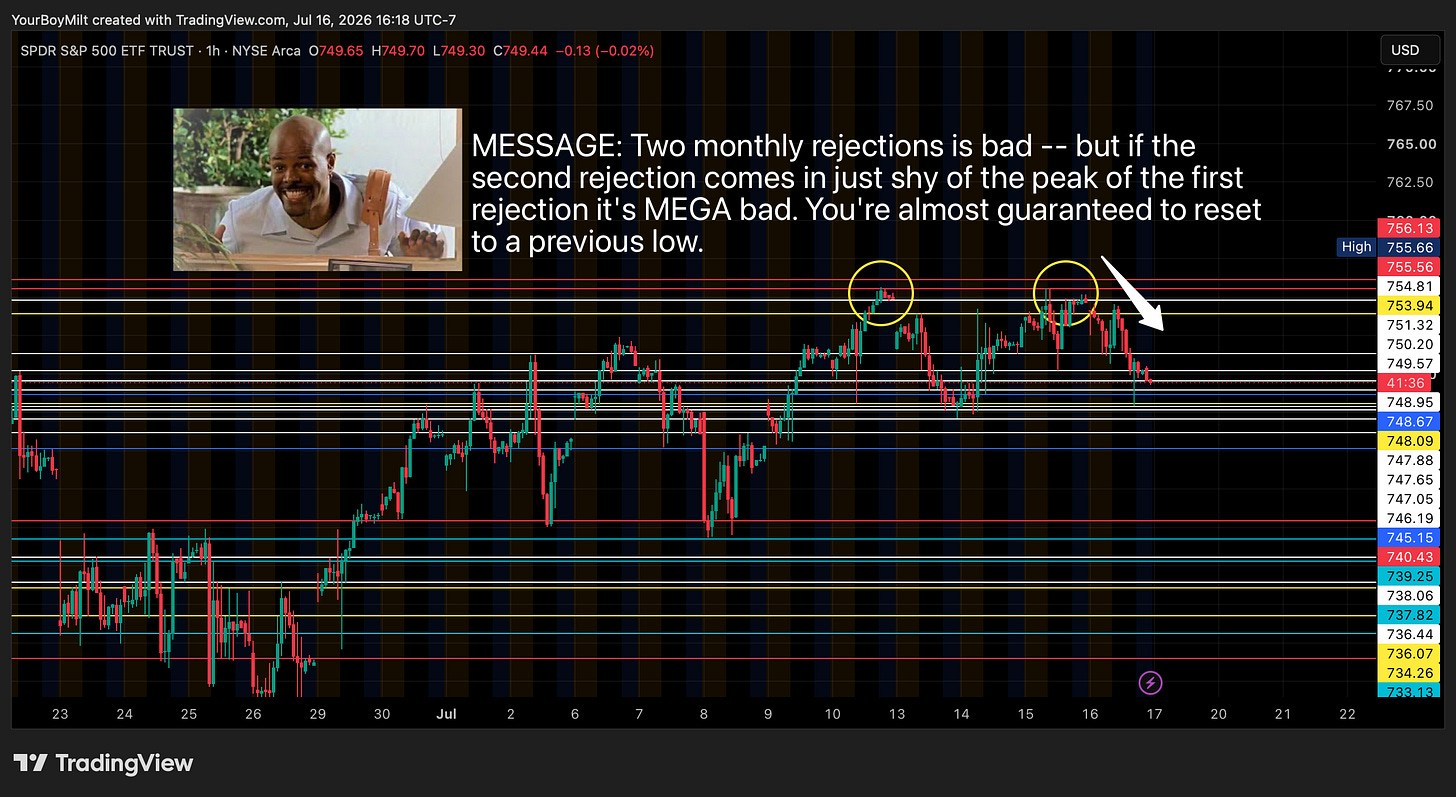Screen dimensions: 1456x797
Task: Click the 746.19 price label
Action: coord(1410,518)
